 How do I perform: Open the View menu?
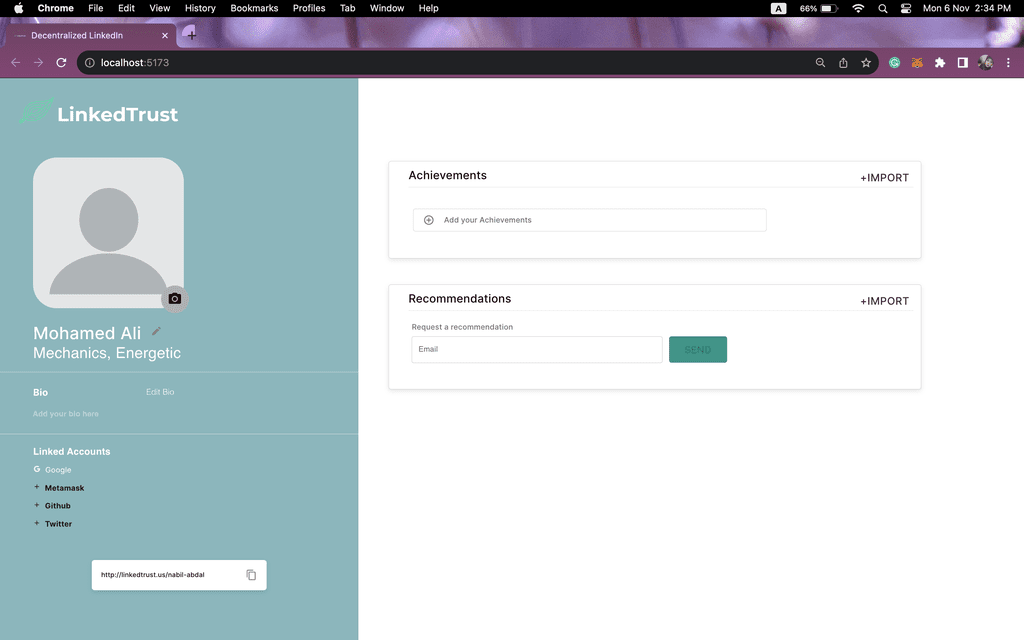click(x=159, y=8)
